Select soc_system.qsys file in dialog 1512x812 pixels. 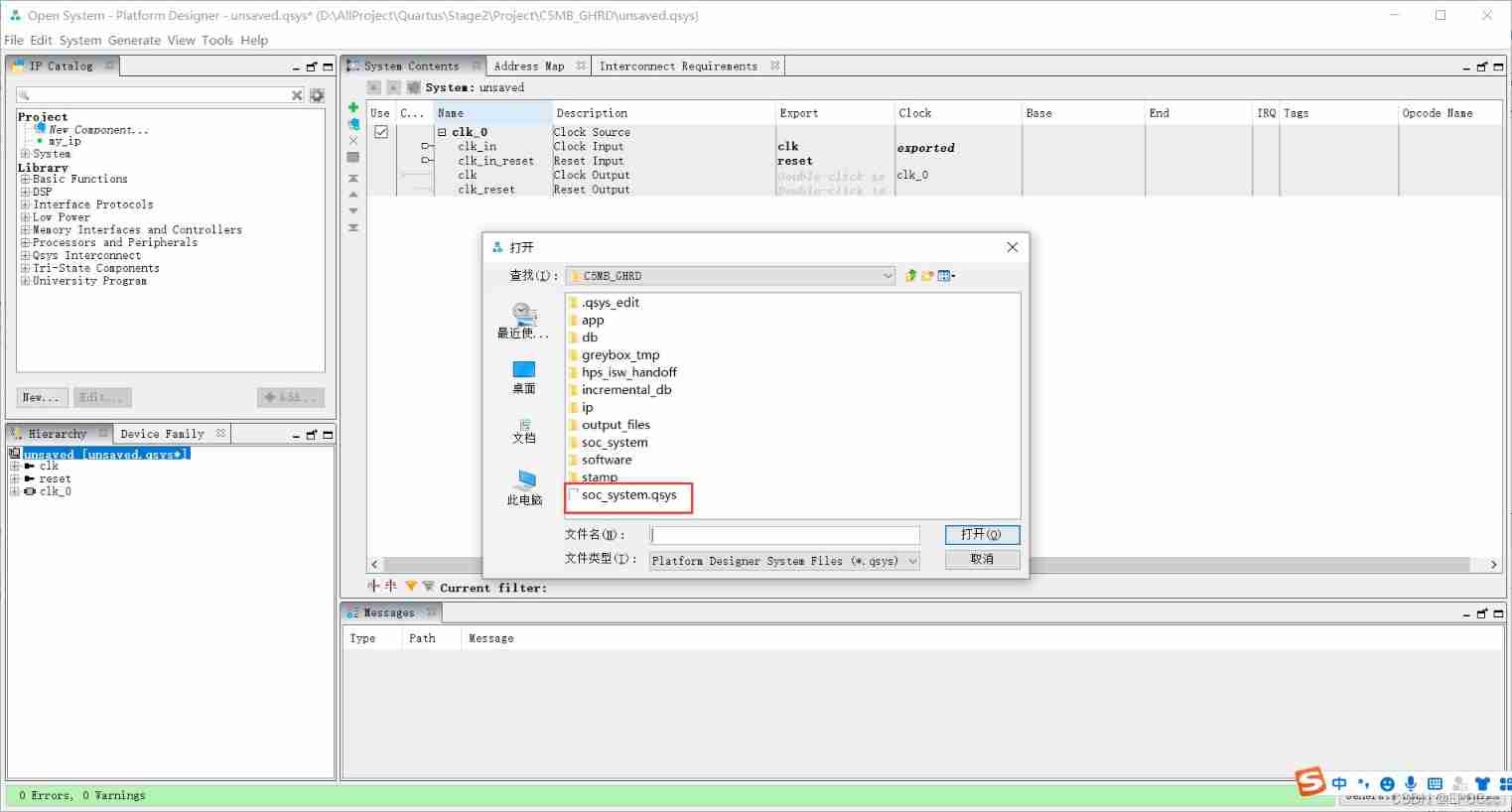[628, 494]
